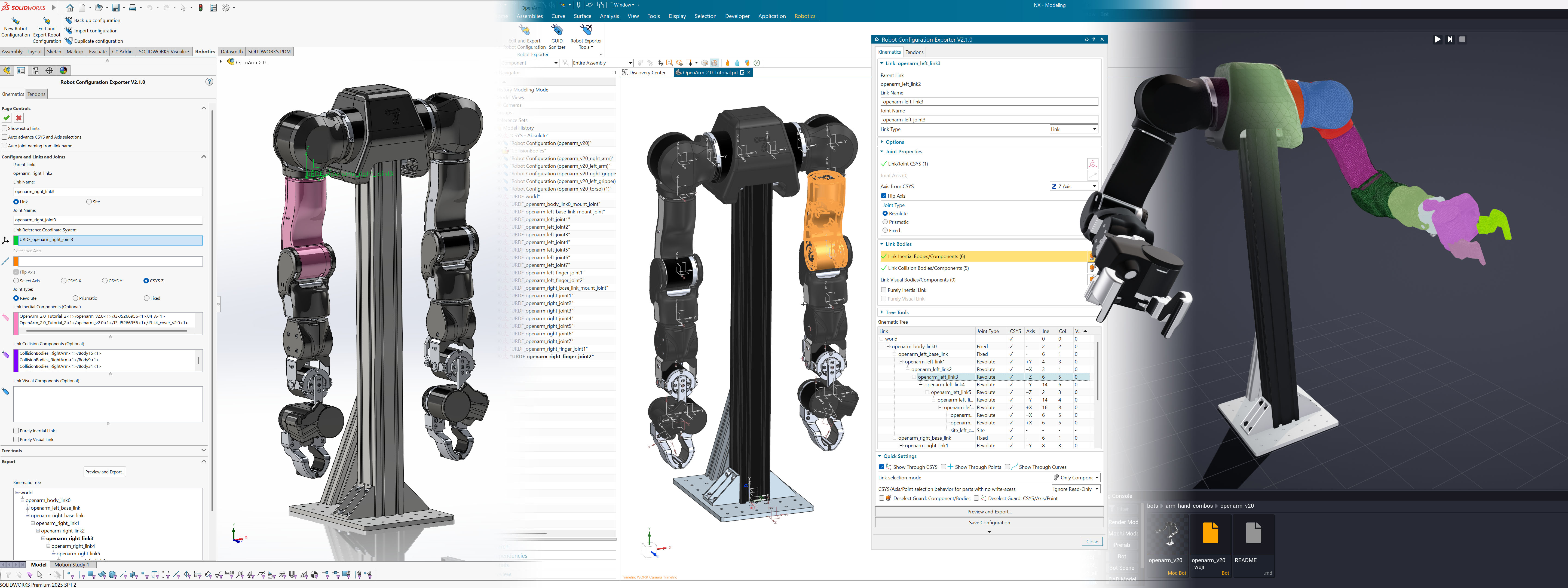Image resolution: width=1568 pixels, height=588 pixels.
Task: Click the SolidWorks Save icon
Action: pyautogui.click(x=115, y=8)
